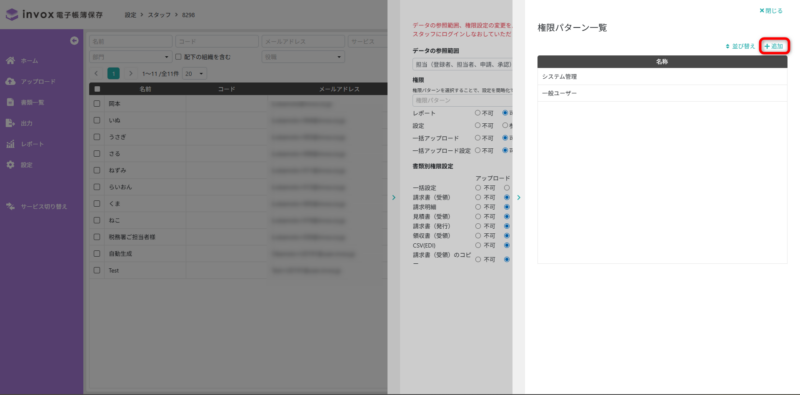Open レポート via its chart icon
This screenshot has width=800, height=395.
[10, 144]
